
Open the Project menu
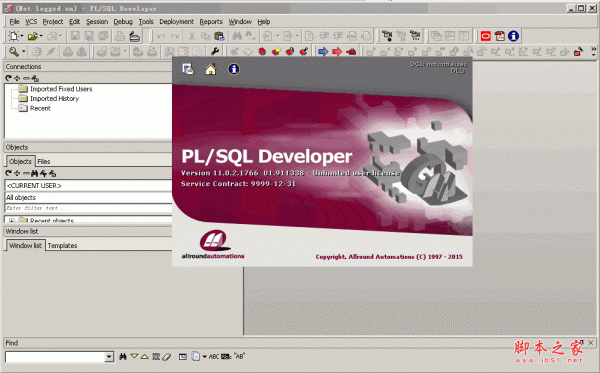pyautogui.click(x=53, y=21)
